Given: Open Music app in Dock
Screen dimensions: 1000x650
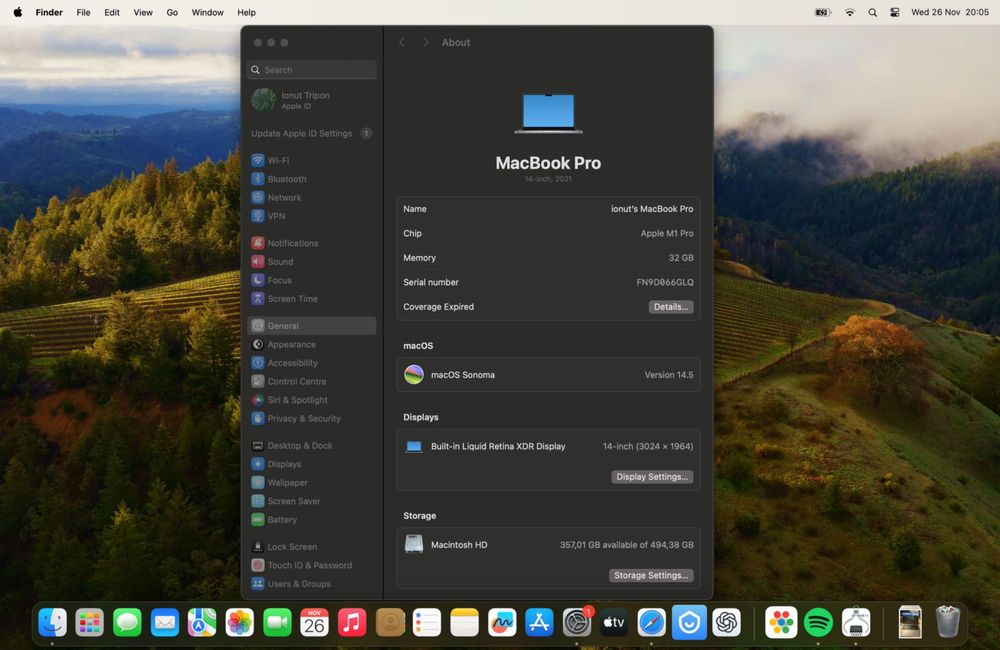Looking at the screenshot, I should pos(352,622).
